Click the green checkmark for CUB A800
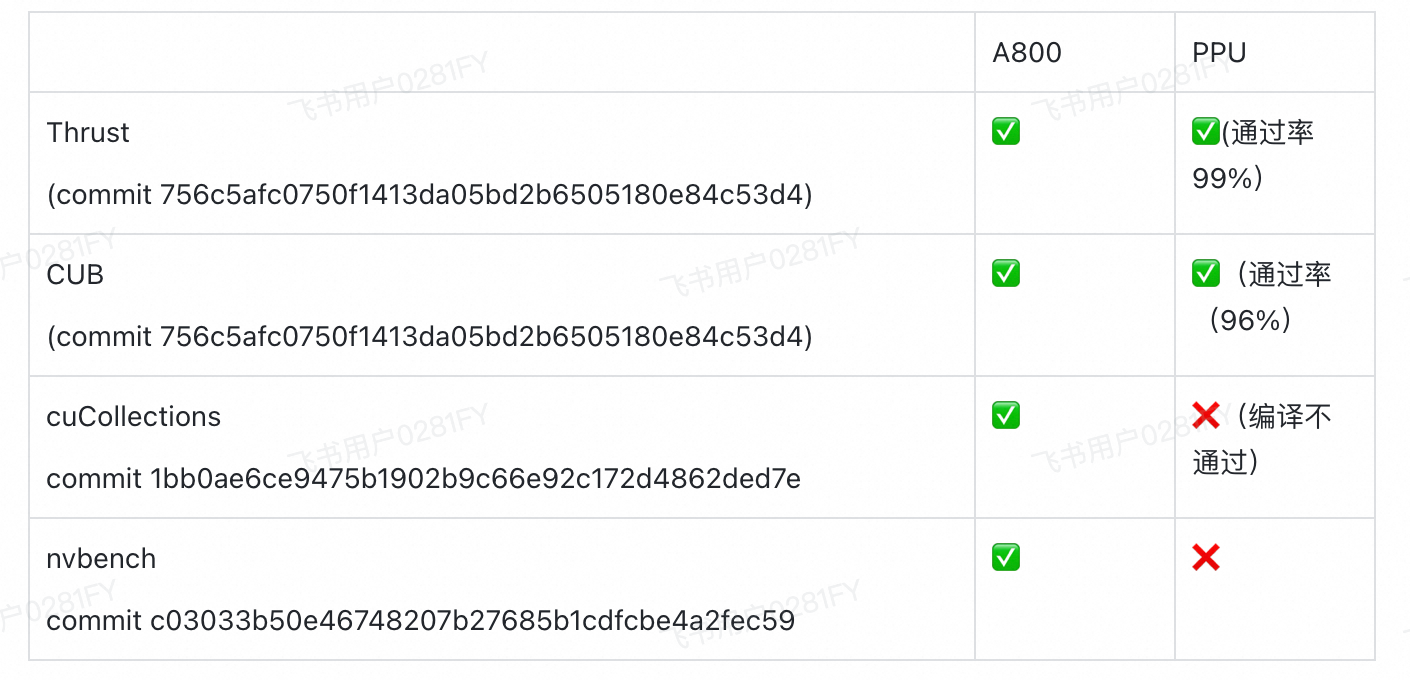1410x680 pixels. (1006, 273)
